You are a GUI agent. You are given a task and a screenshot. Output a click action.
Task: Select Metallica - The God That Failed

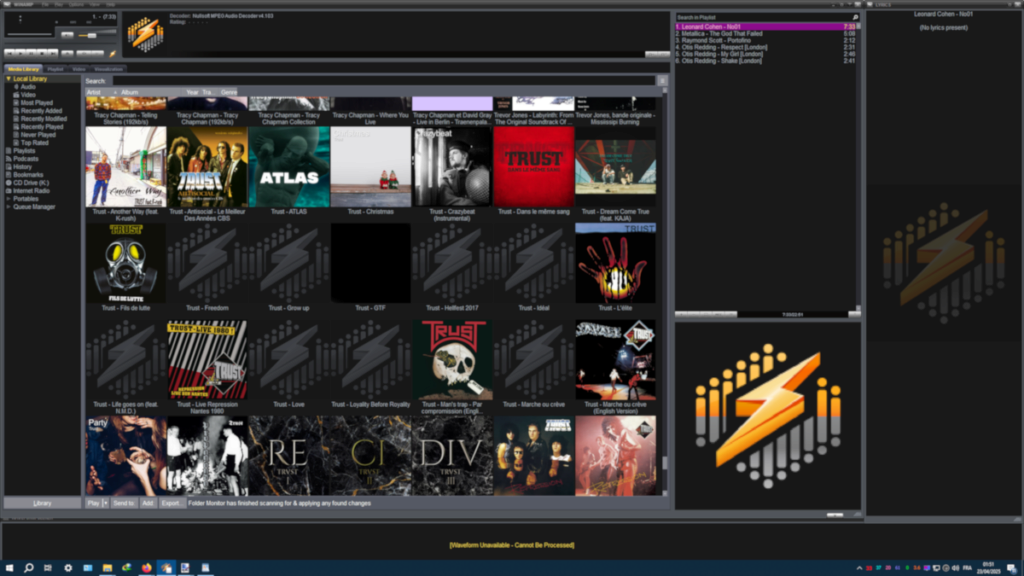point(765,33)
